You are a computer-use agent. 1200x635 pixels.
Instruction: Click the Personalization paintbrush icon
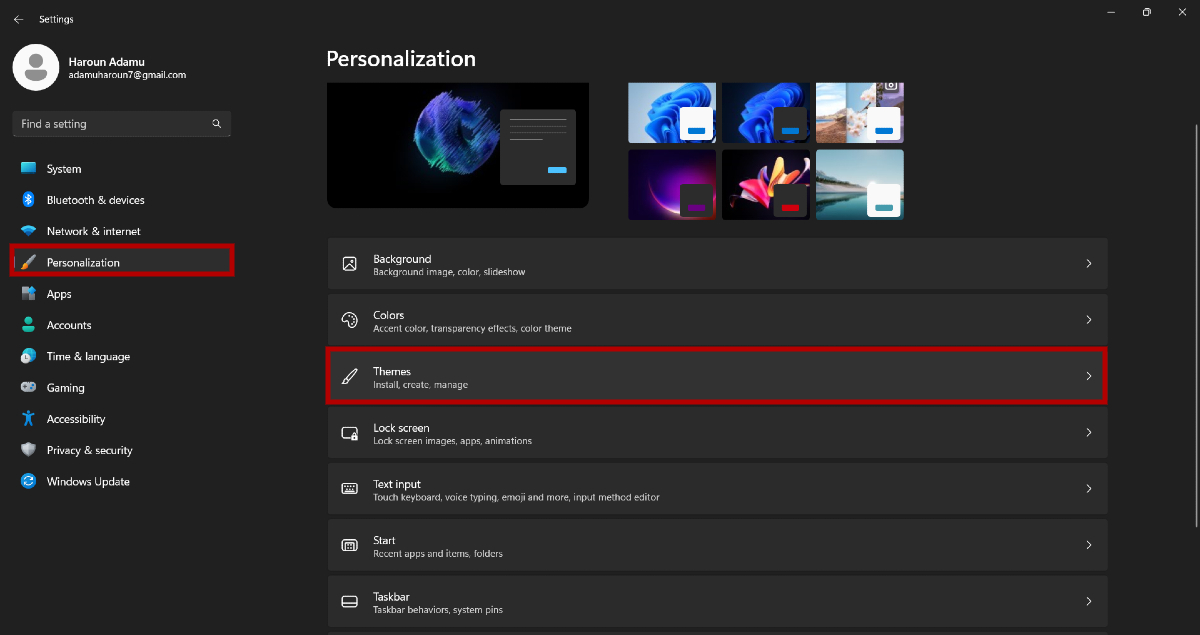tap(28, 262)
